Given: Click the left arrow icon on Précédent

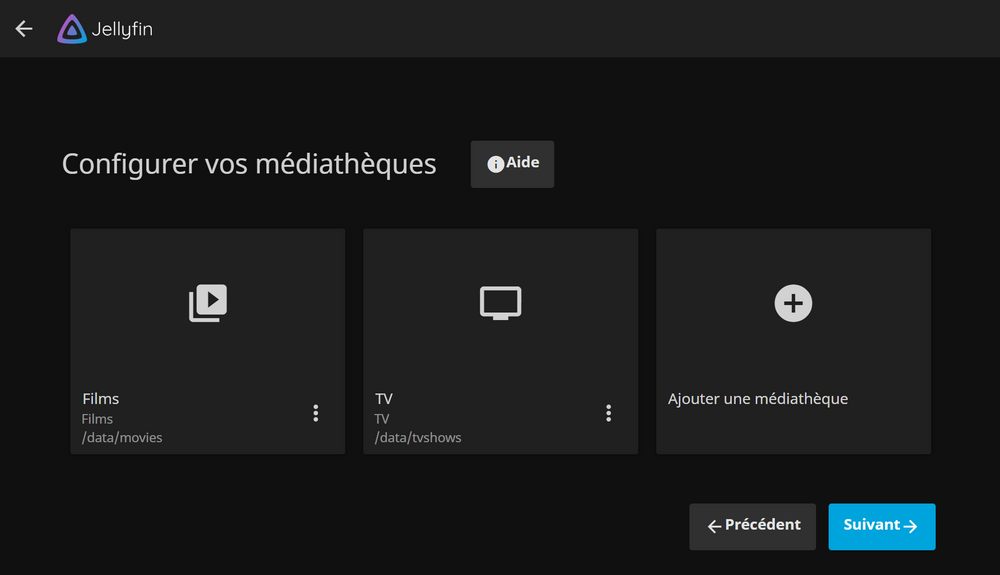Looking at the screenshot, I should (x=714, y=526).
